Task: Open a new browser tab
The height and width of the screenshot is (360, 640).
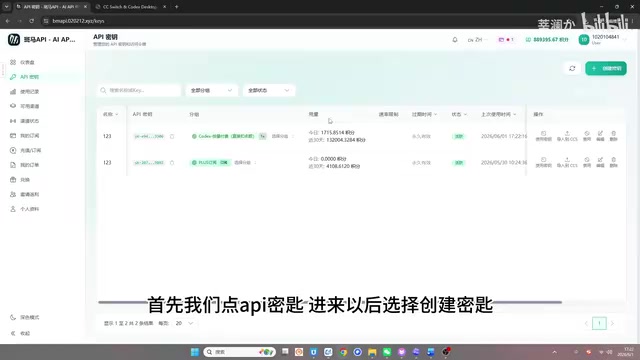Action: pos(176,7)
